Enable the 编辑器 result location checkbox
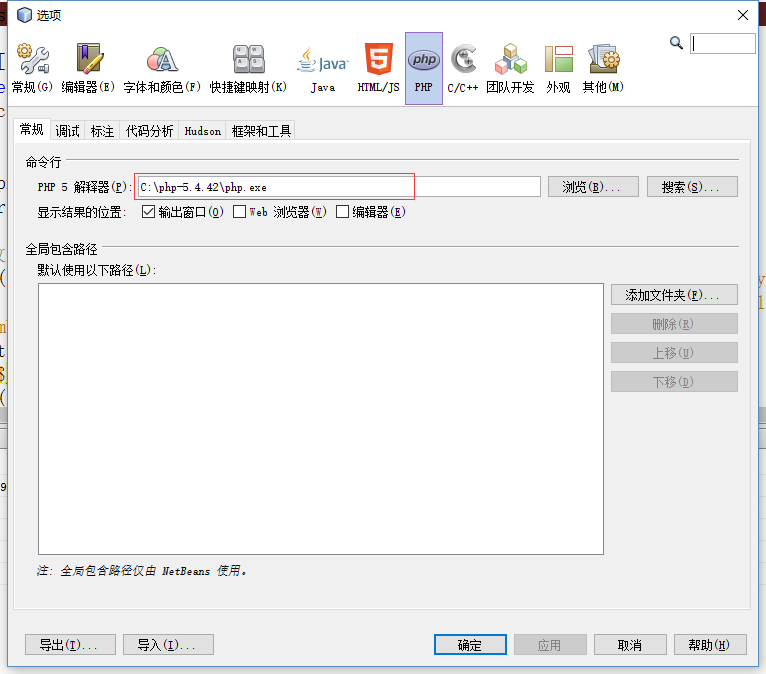 point(342,211)
